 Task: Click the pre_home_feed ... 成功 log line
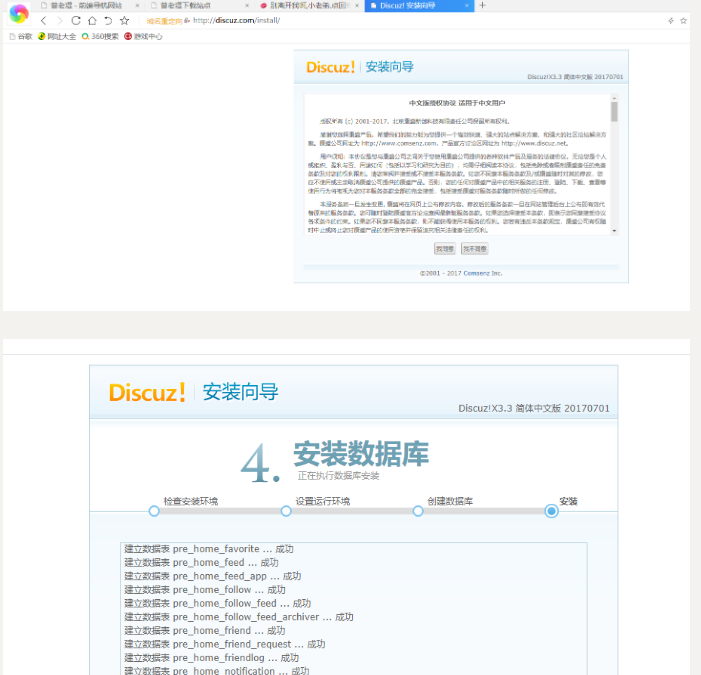pos(201,562)
